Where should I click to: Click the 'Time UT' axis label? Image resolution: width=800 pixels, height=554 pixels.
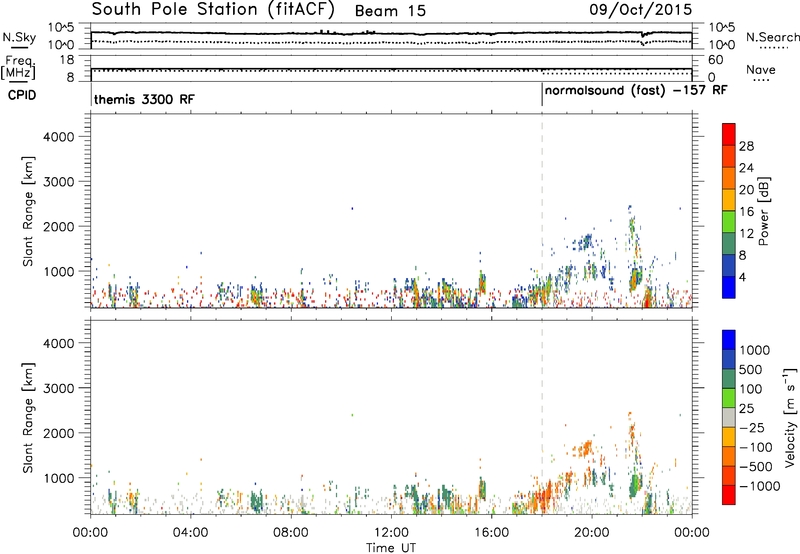coord(391,548)
